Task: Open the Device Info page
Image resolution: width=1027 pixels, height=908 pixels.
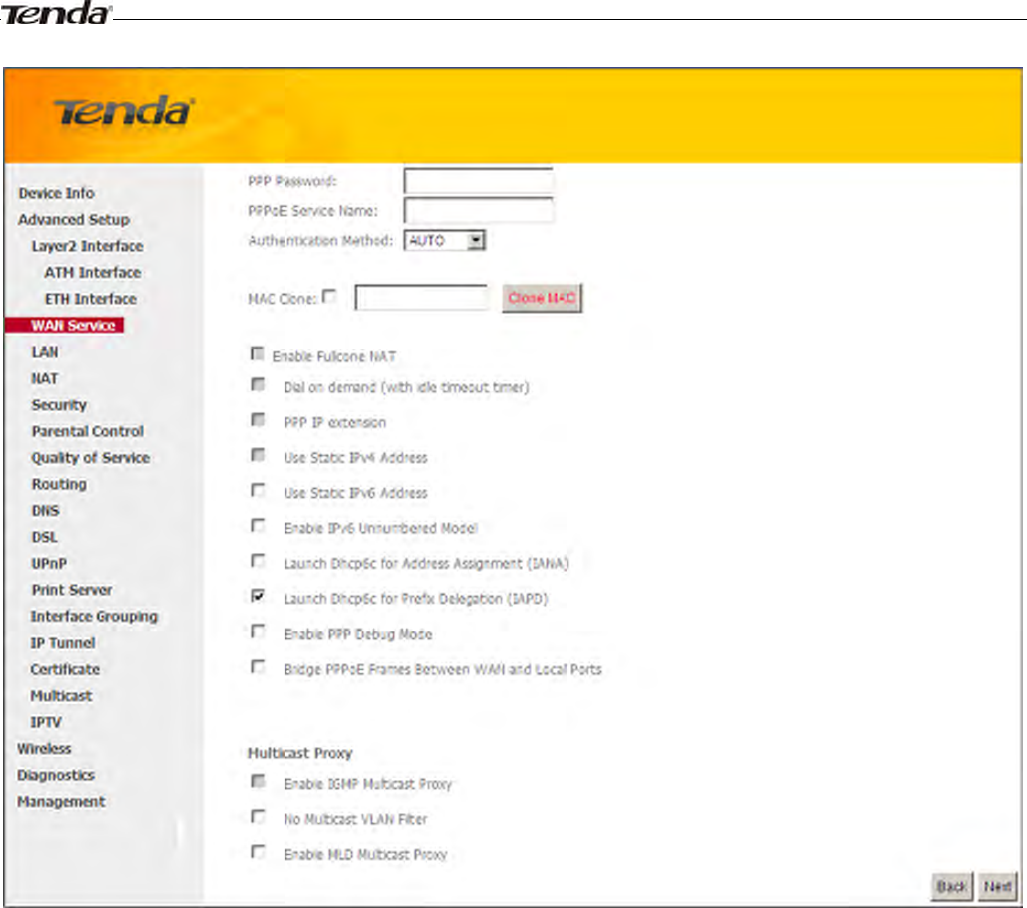Action: tap(56, 193)
